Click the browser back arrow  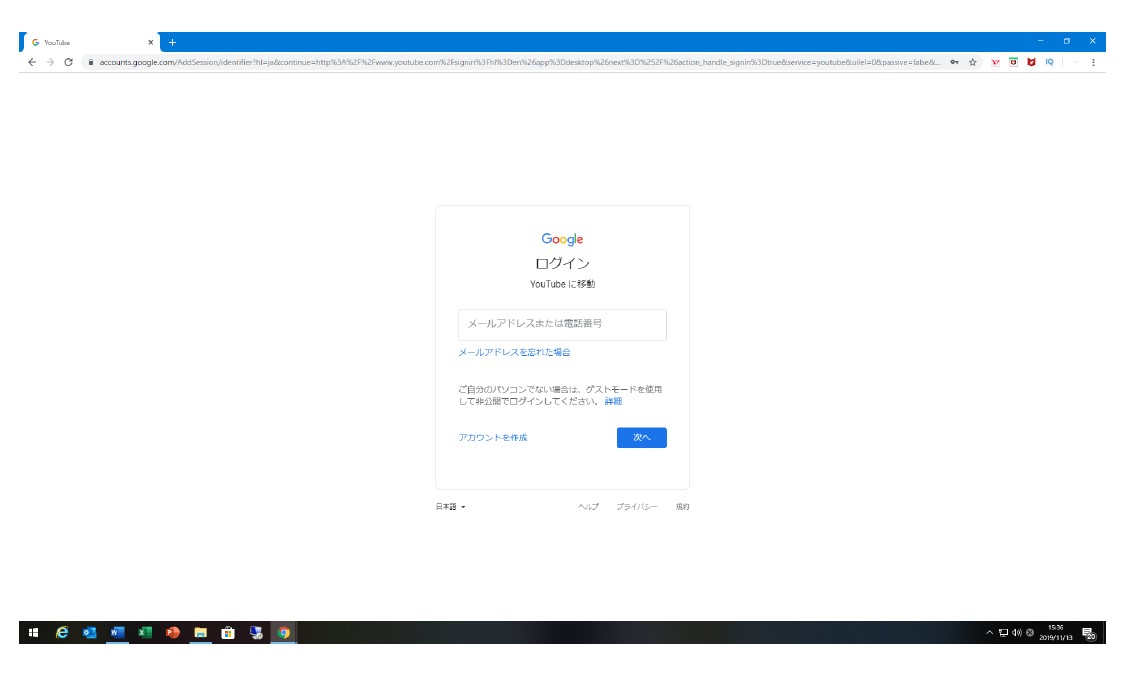point(32,62)
